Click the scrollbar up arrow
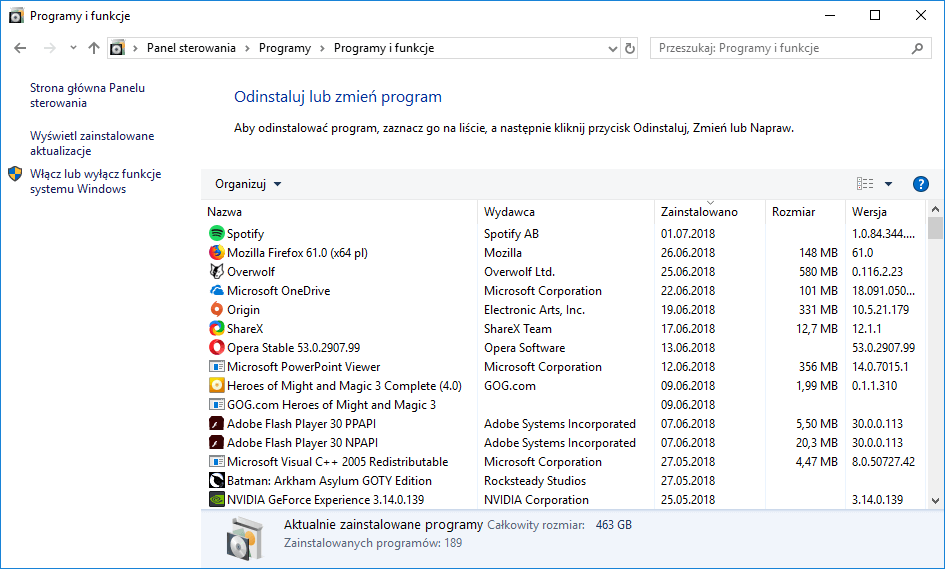Viewport: 945px width, 569px height. coord(935,209)
